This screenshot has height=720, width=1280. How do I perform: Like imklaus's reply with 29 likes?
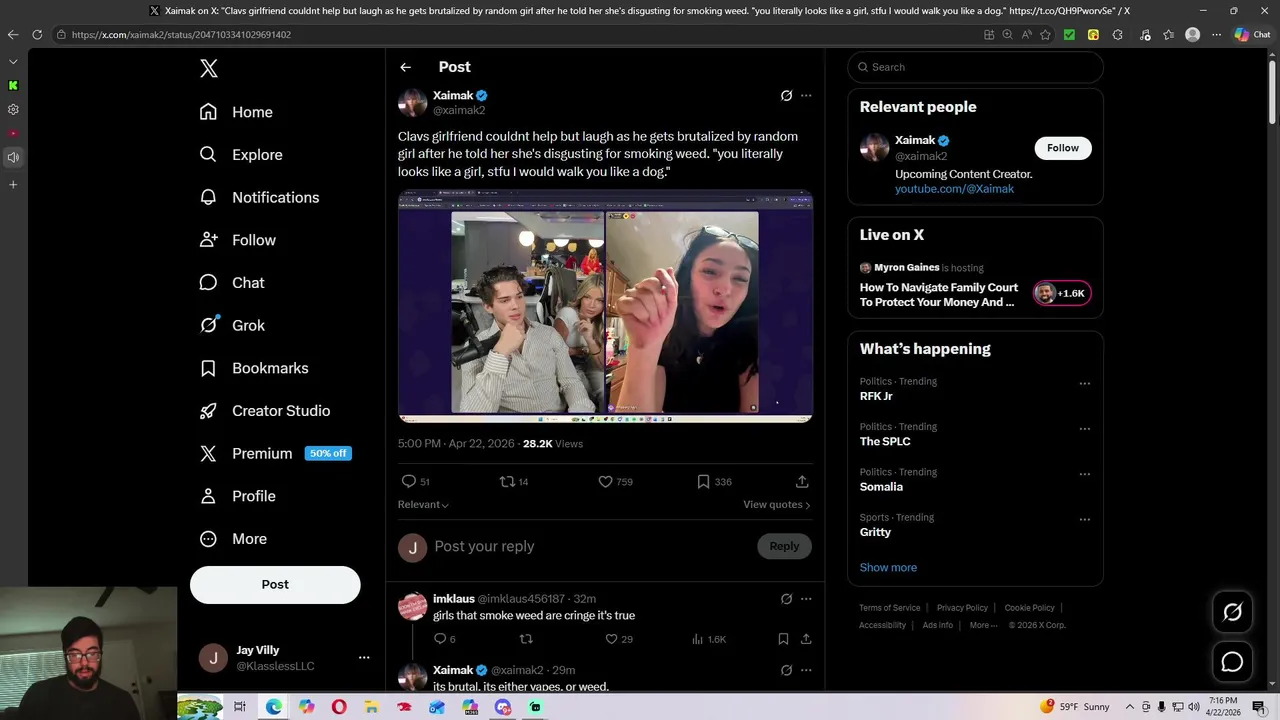click(x=612, y=639)
